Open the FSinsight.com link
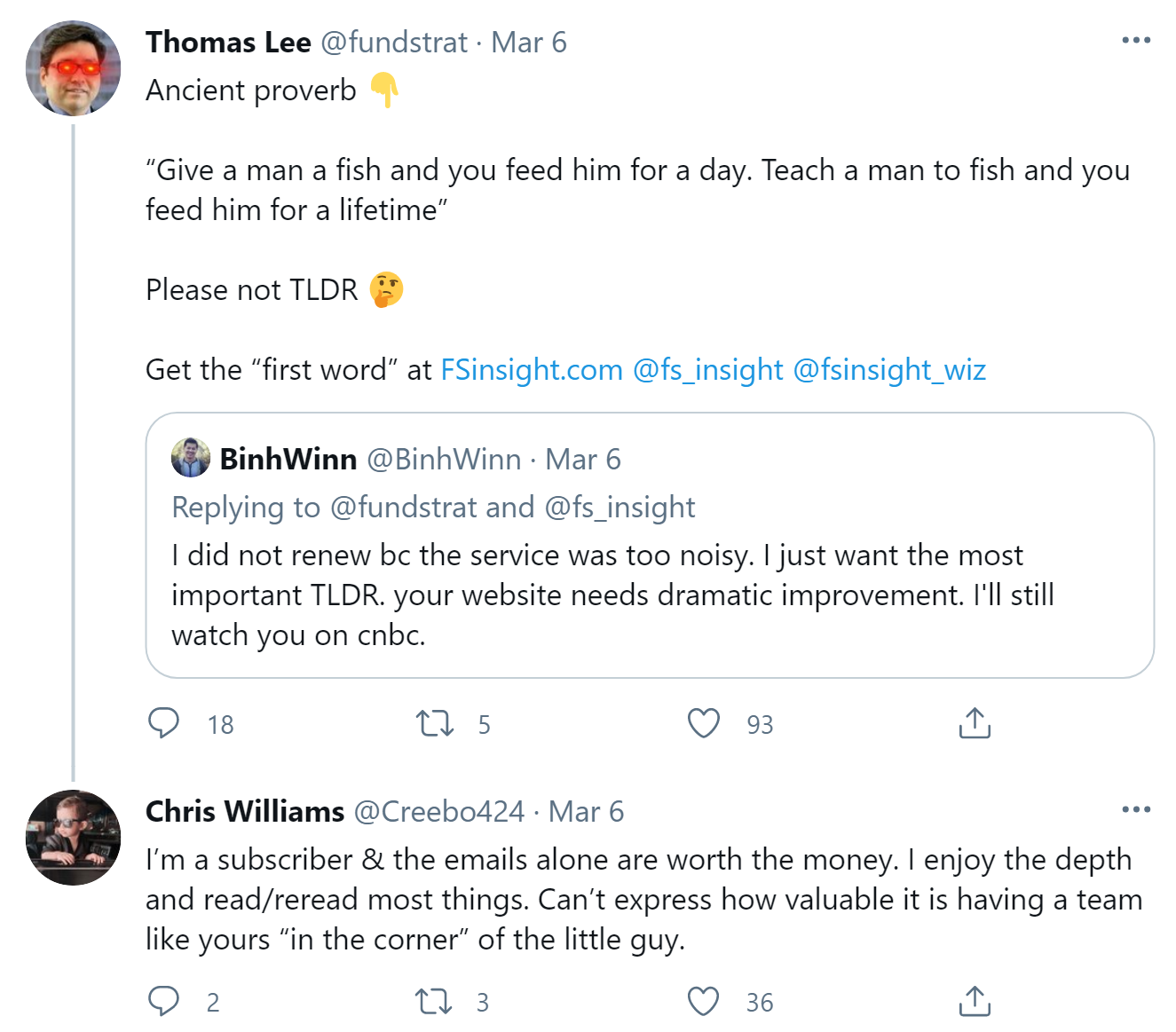Image resolution: width=1176 pixels, height=1032 pixels. (532, 369)
